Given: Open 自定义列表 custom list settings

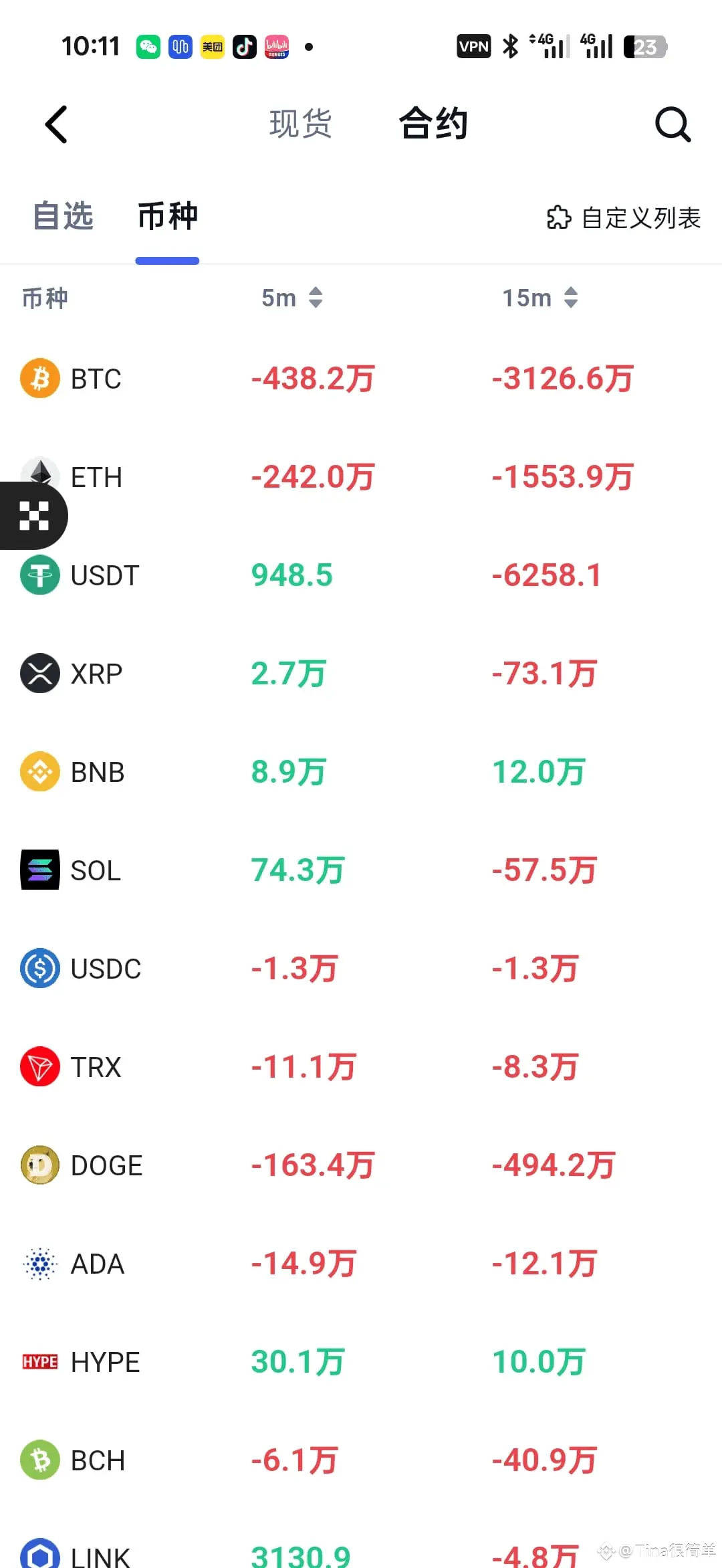Looking at the screenshot, I should click(x=624, y=217).
